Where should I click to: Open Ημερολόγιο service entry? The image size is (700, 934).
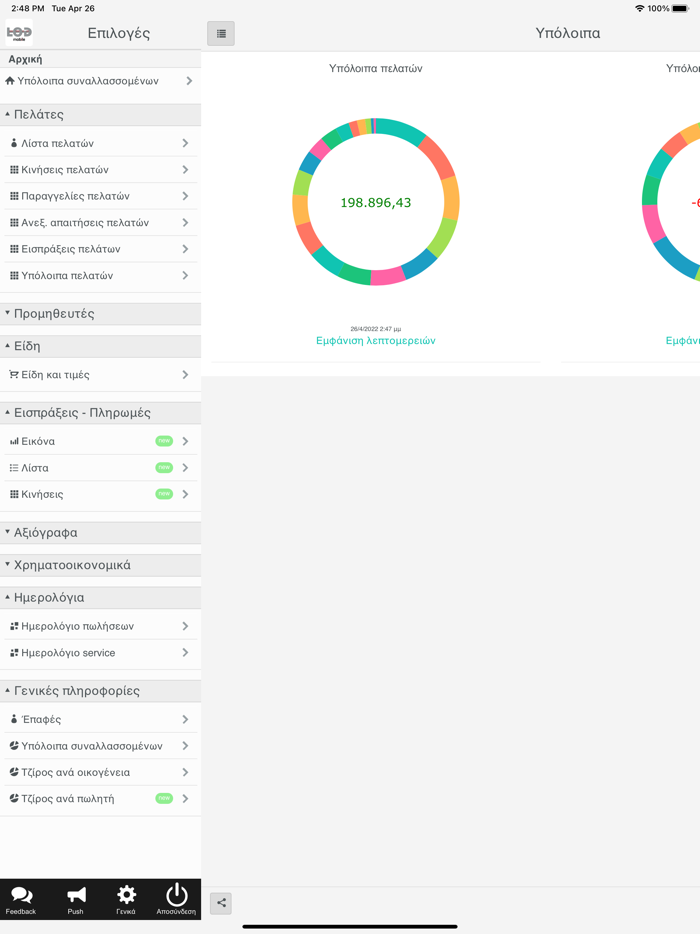pyautogui.click(x=100, y=653)
